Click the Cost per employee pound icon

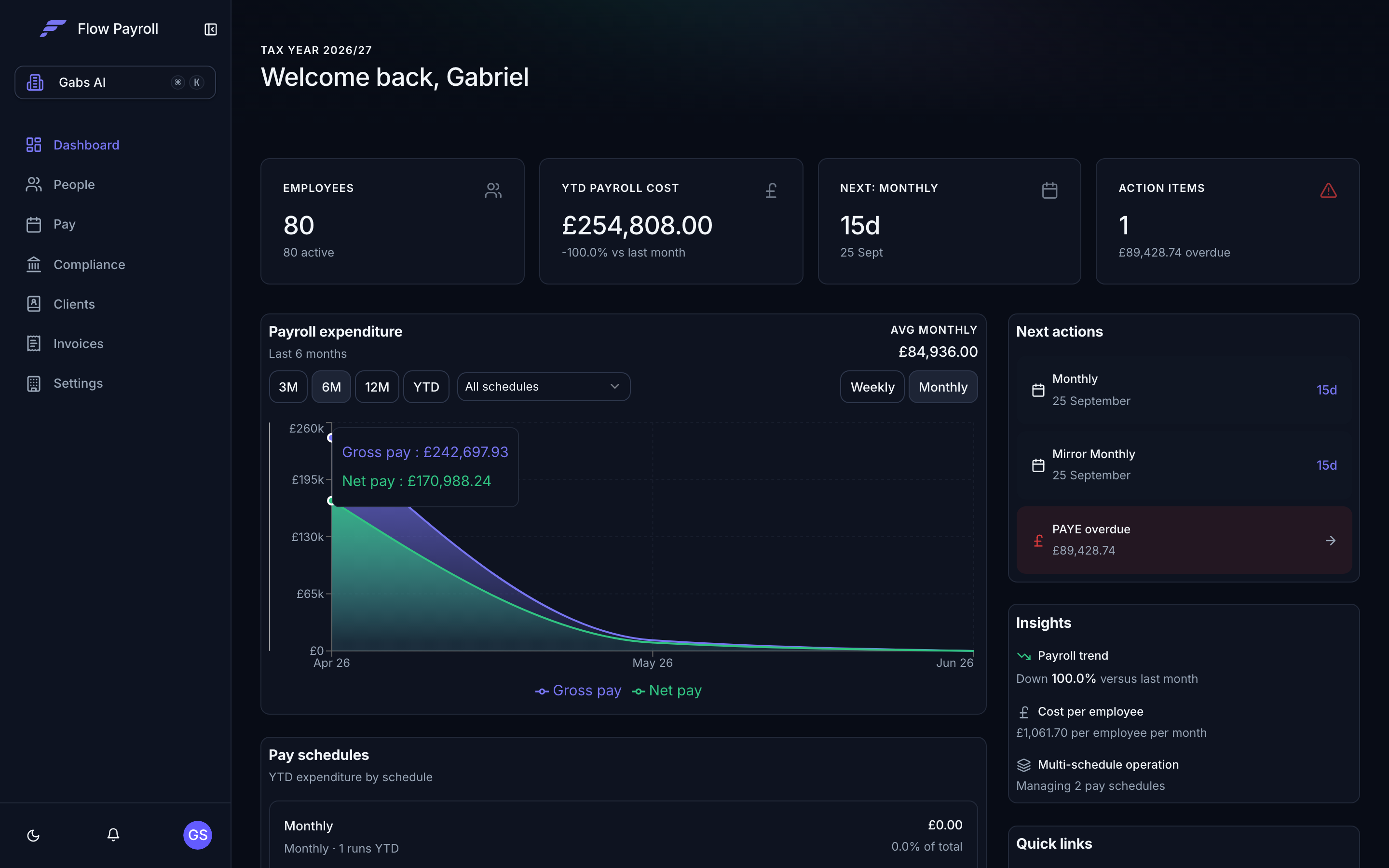pyautogui.click(x=1024, y=712)
